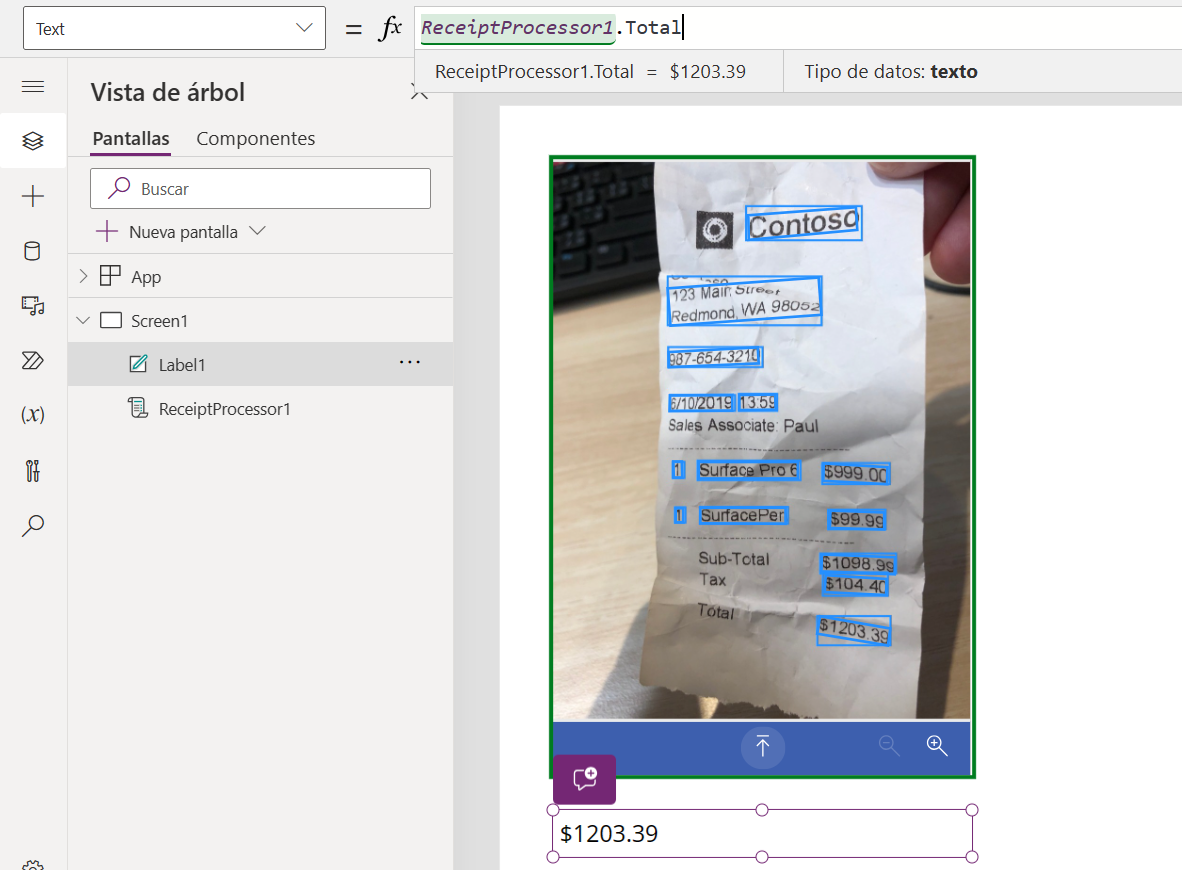Screen dimensions: 1182x870
Task: Click the Buscar search field
Action: [260, 188]
